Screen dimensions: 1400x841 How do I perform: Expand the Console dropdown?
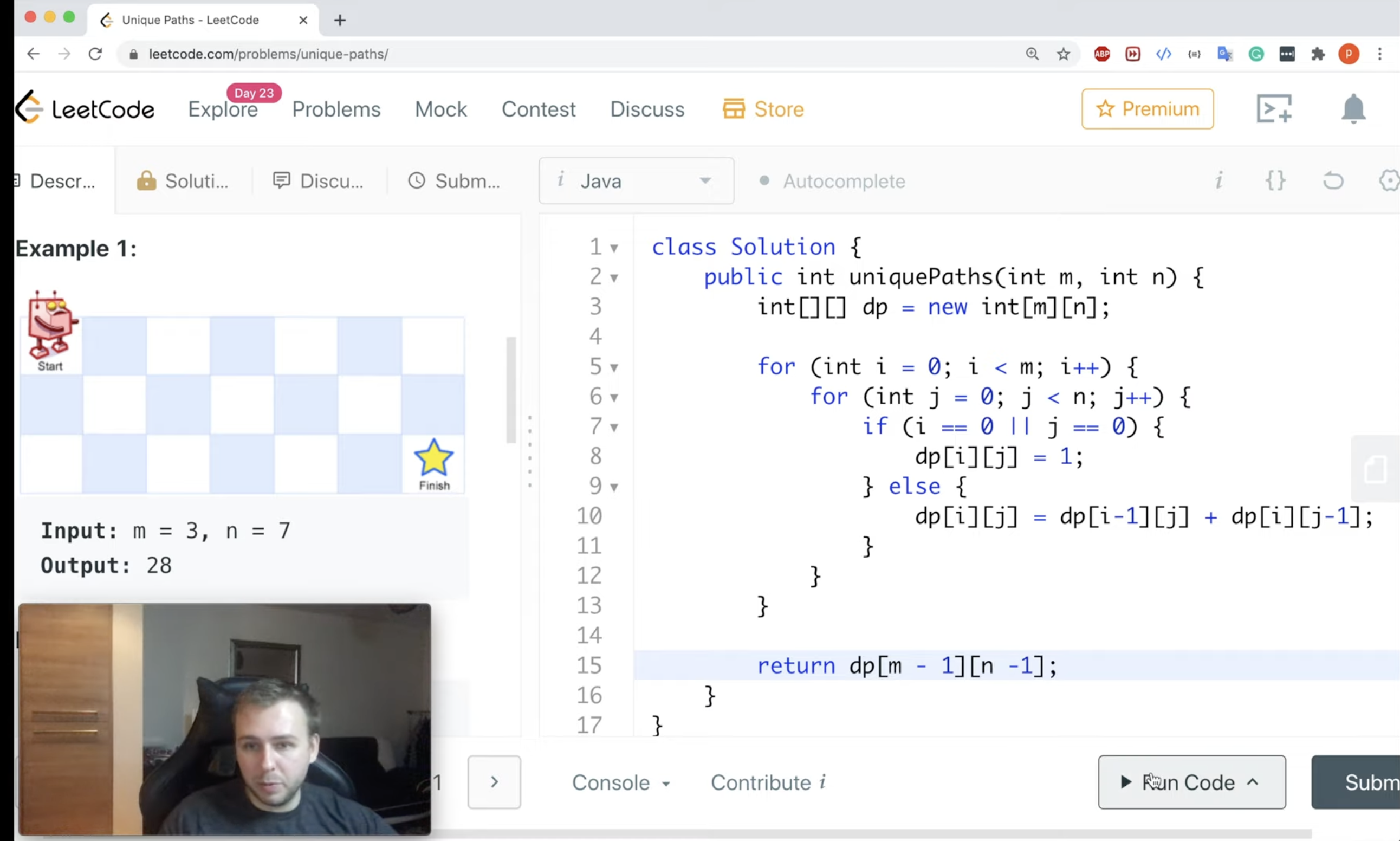(x=621, y=782)
